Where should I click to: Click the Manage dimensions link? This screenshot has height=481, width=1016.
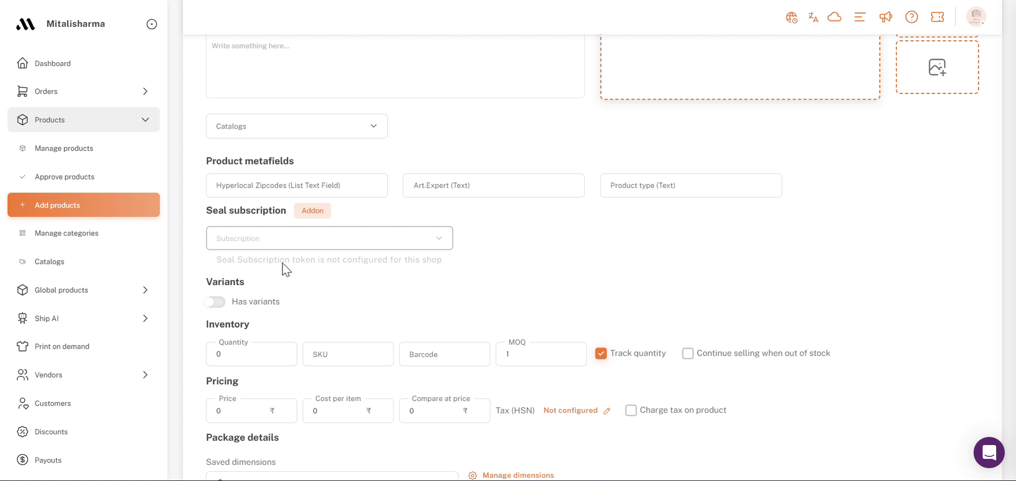click(x=518, y=475)
